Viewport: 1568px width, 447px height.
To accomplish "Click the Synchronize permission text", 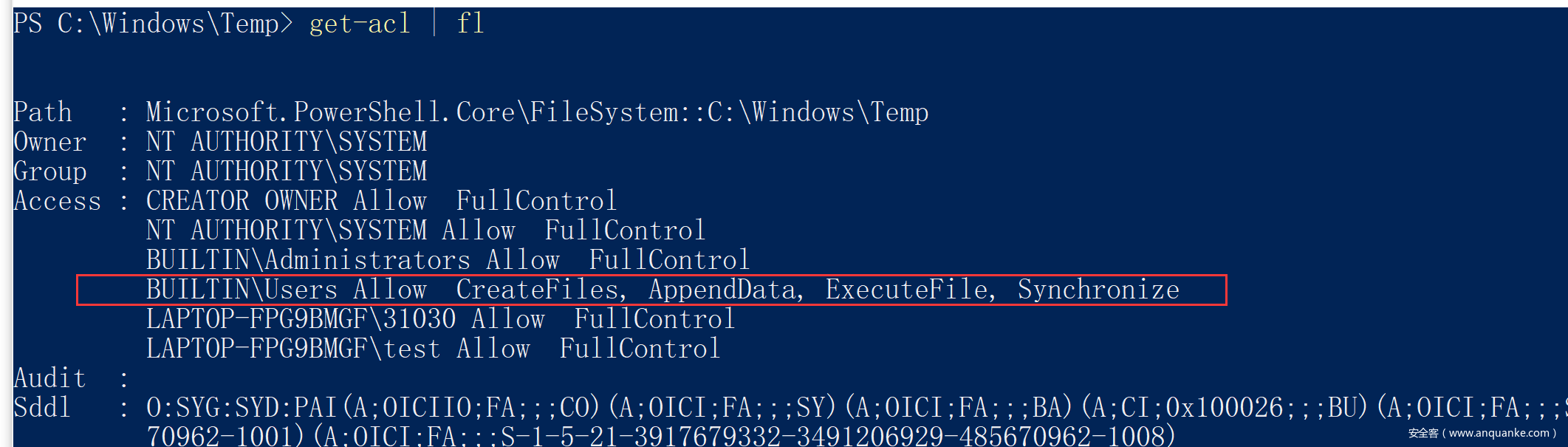I will (x=1098, y=290).
